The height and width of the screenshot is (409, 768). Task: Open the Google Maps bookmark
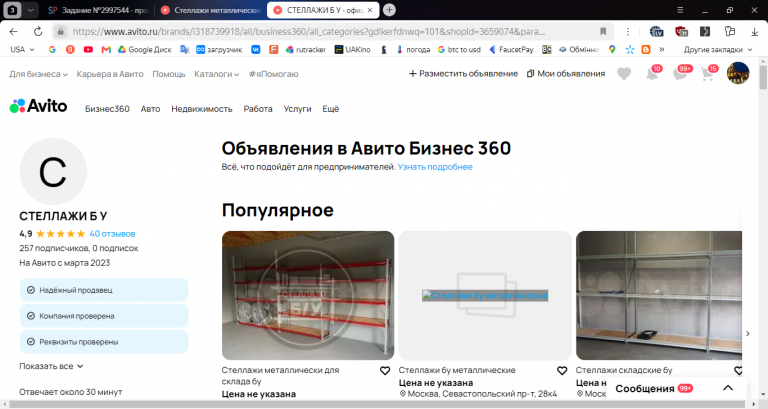612,49
